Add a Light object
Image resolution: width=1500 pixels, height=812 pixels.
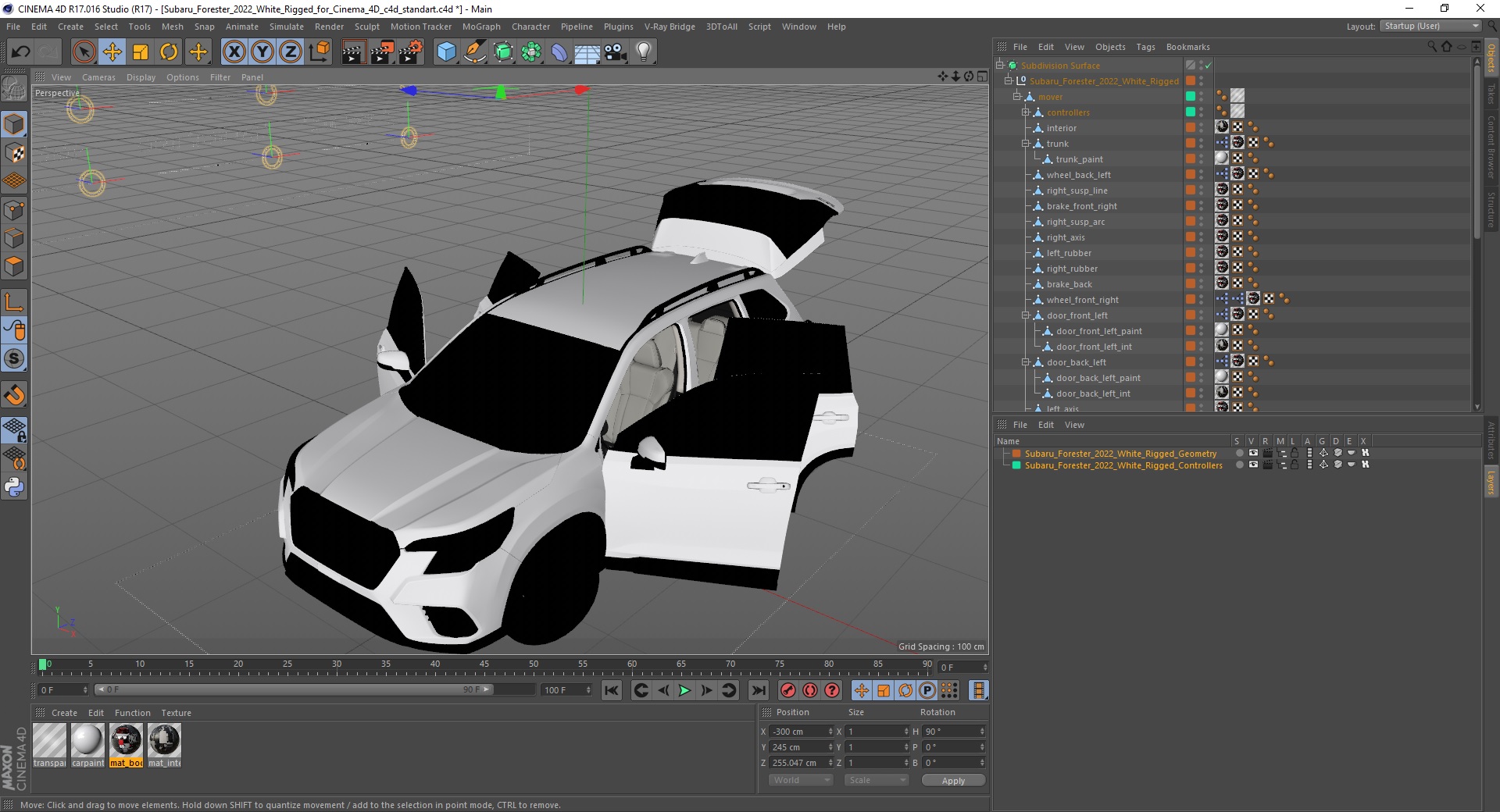(643, 52)
